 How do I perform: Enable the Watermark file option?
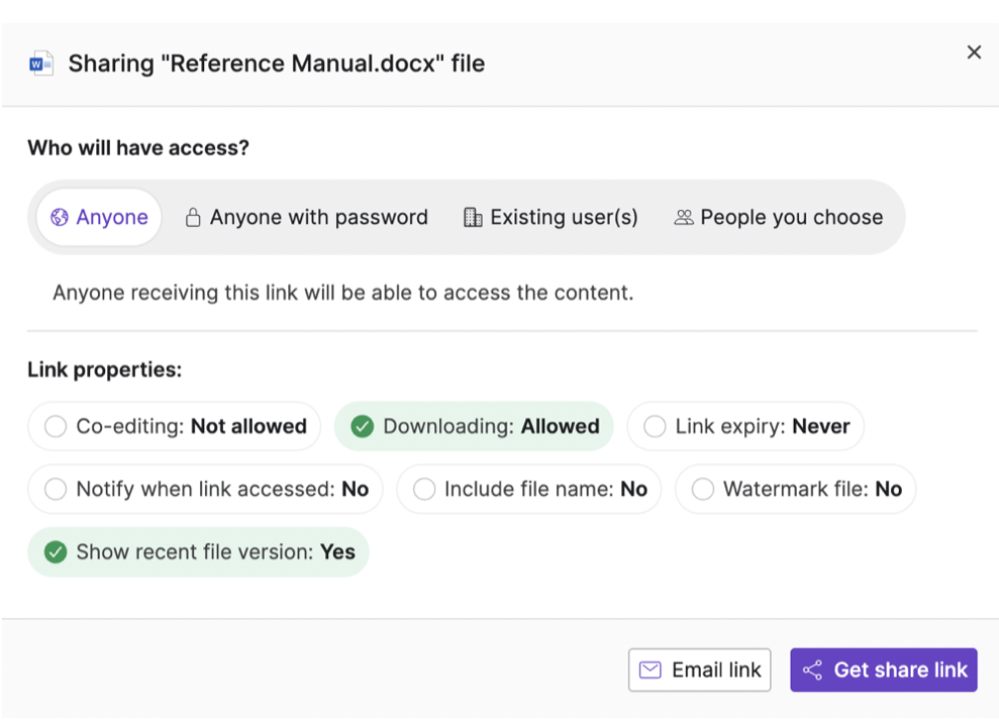[x=795, y=489]
